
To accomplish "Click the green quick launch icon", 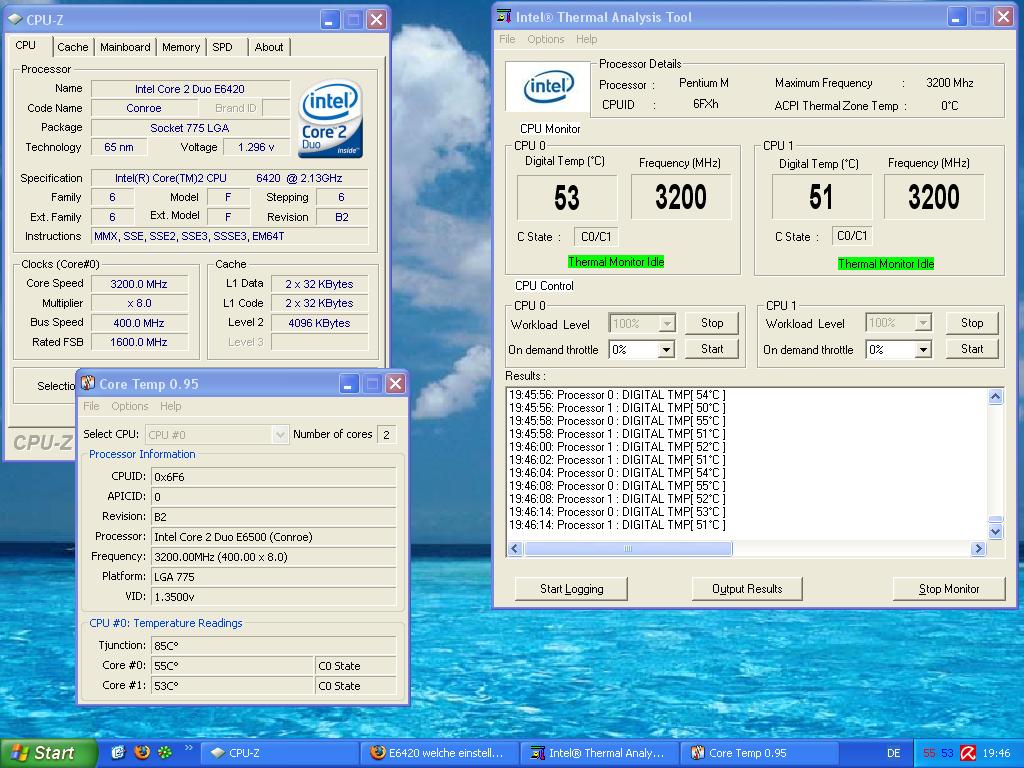I will pos(165,752).
